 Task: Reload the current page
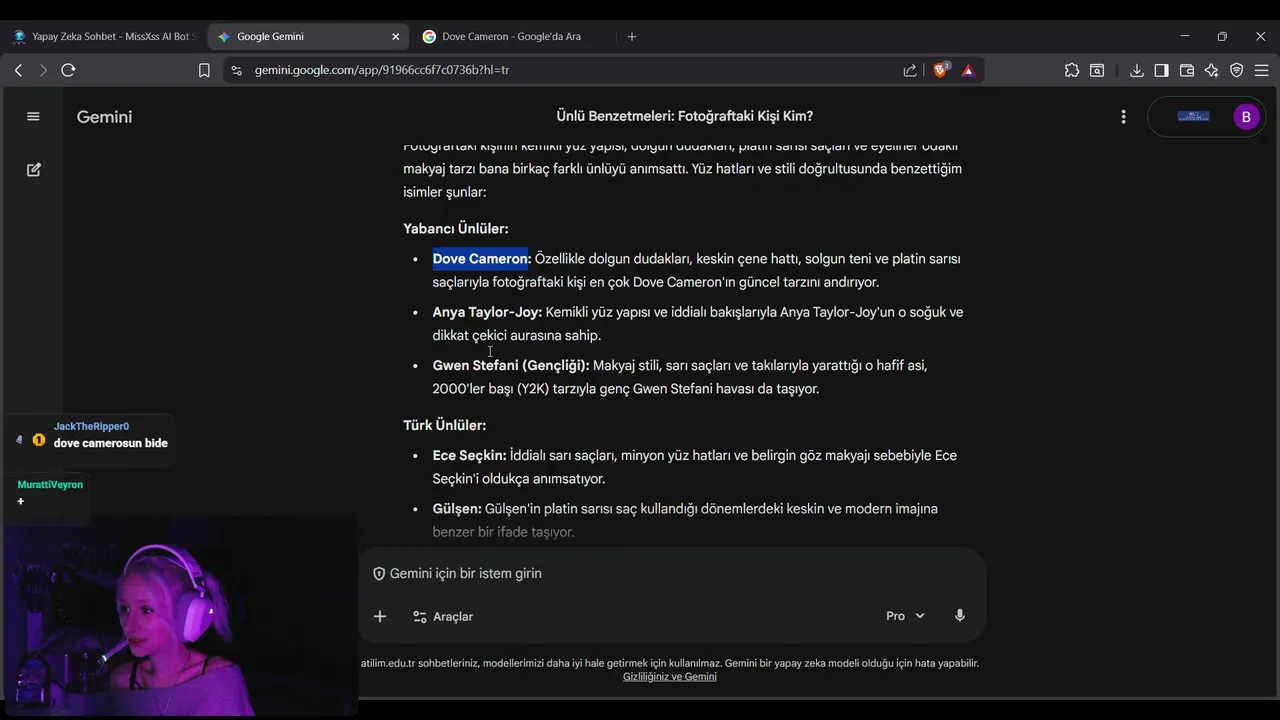[68, 70]
